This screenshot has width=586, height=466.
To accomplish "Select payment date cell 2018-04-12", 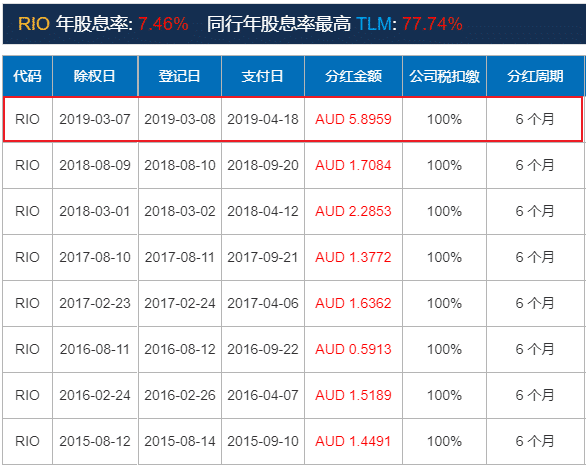I will (263, 211).
